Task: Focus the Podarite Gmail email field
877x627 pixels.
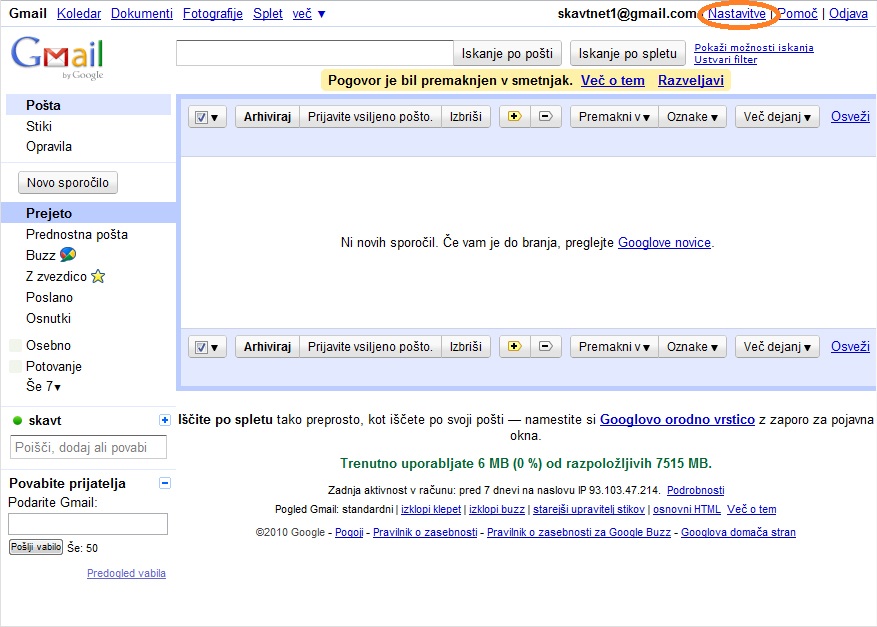Action: point(88,524)
